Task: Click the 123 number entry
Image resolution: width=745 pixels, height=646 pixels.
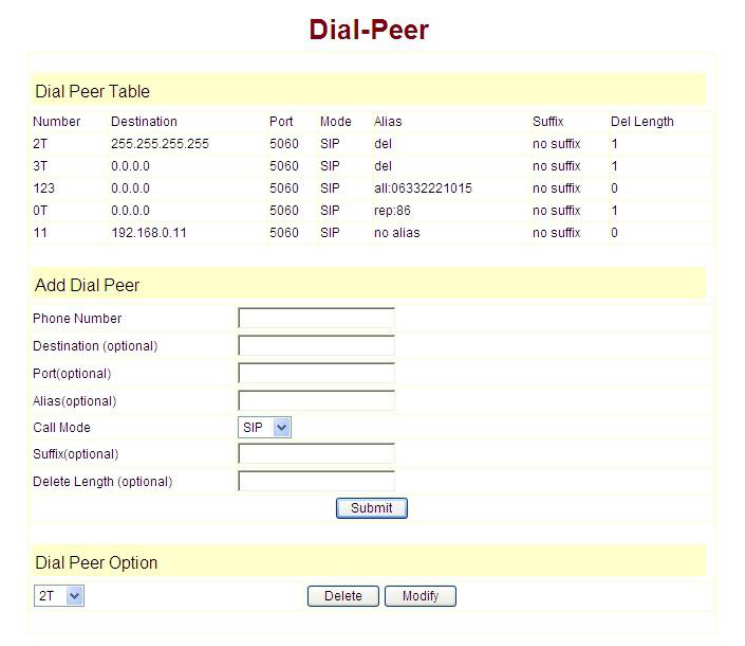Action: click(44, 188)
